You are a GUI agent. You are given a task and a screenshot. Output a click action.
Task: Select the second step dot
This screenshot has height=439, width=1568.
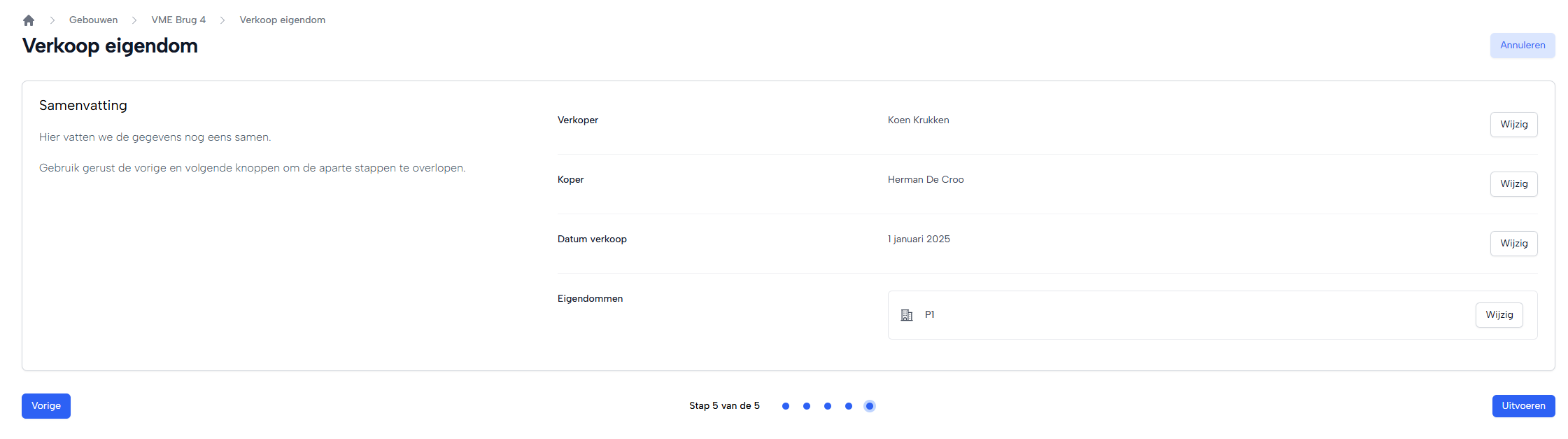pyautogui.click(x=807, y=406)
